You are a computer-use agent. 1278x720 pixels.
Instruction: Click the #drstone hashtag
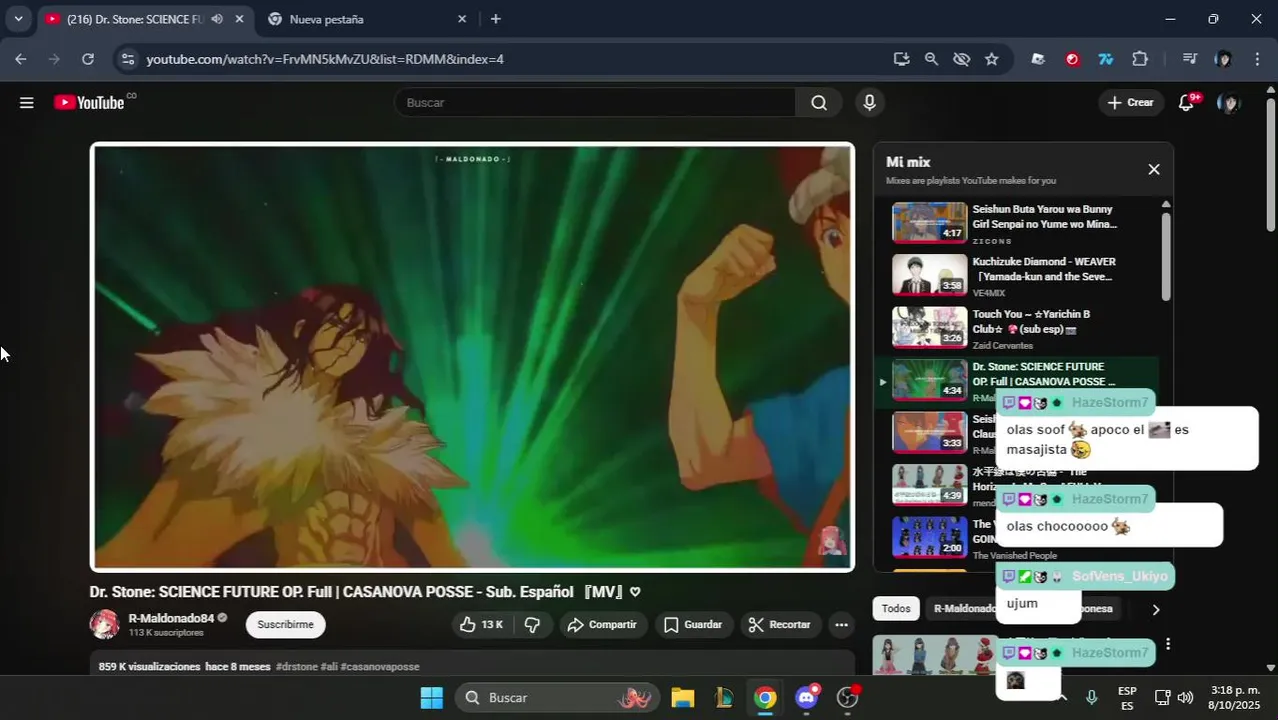[296, 667]
